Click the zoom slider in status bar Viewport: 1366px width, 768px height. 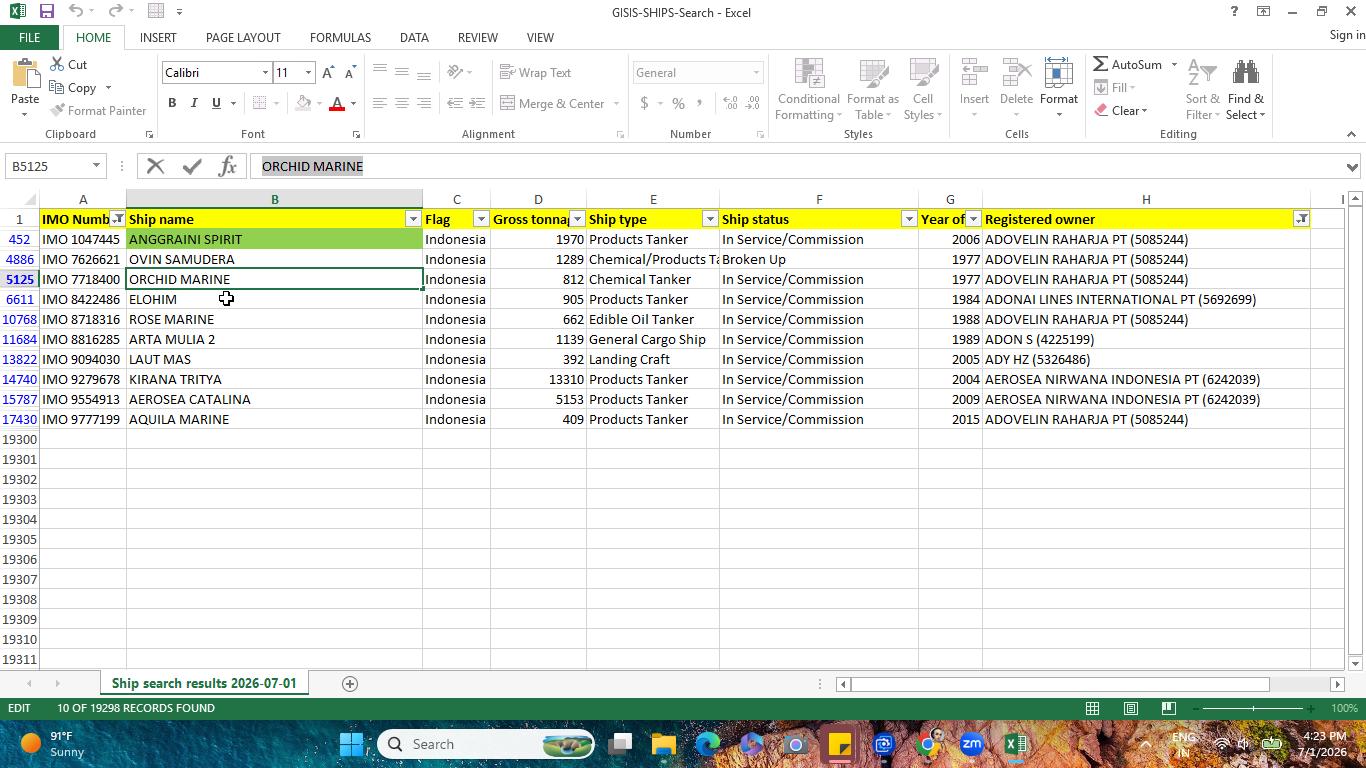coord(1252,708)
